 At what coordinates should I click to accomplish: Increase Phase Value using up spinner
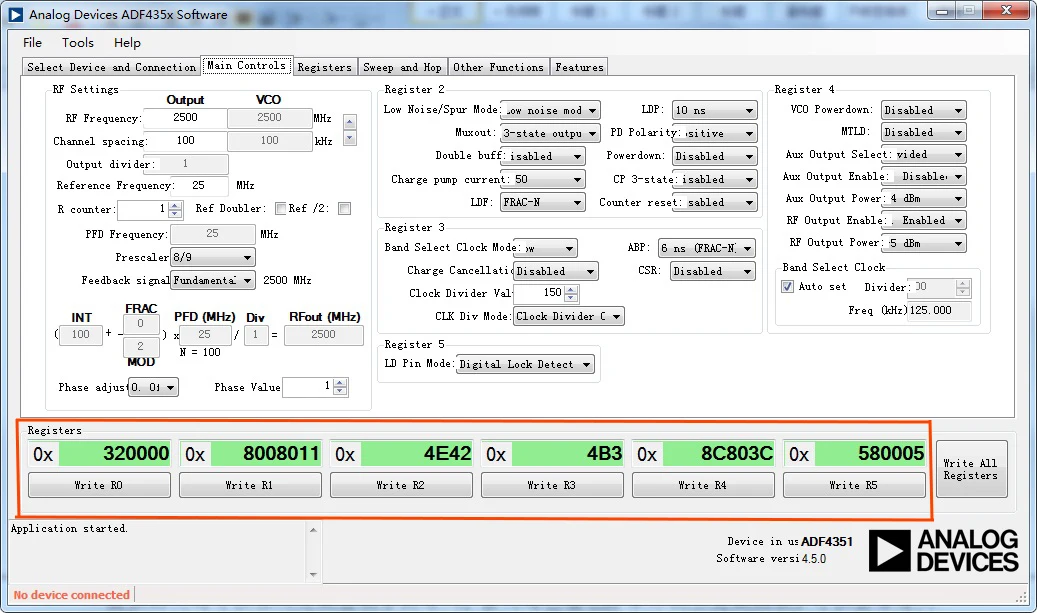pos(340,383)
